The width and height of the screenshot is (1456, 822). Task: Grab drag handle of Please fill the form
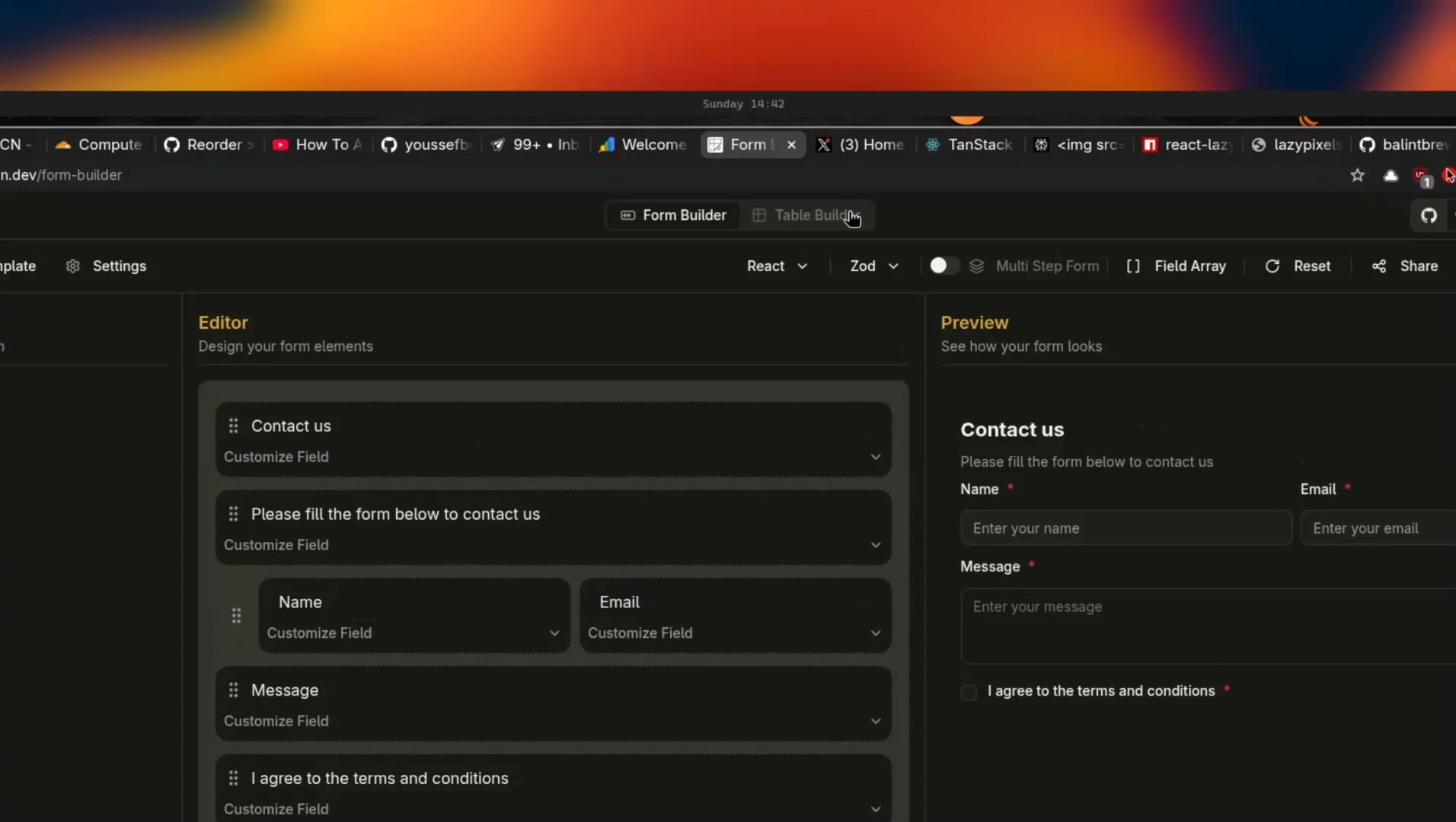pos(234,514)
